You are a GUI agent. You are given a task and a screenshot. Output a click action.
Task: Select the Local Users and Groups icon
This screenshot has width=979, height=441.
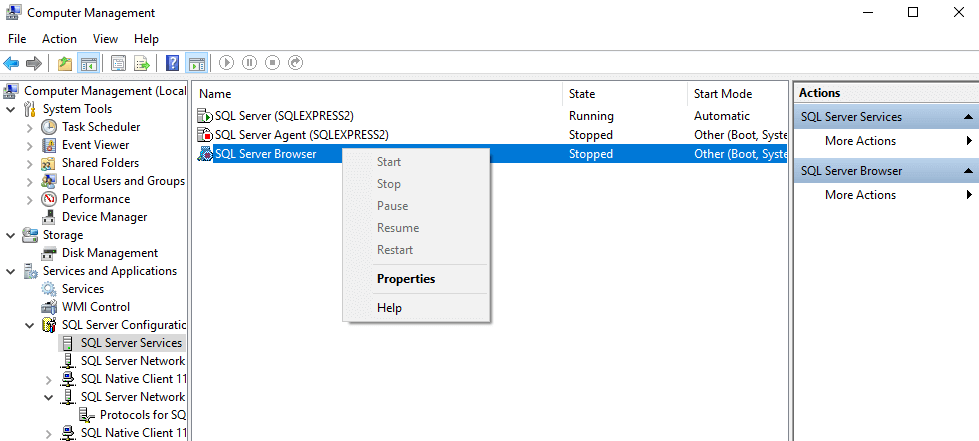click(x=49, y=181)
